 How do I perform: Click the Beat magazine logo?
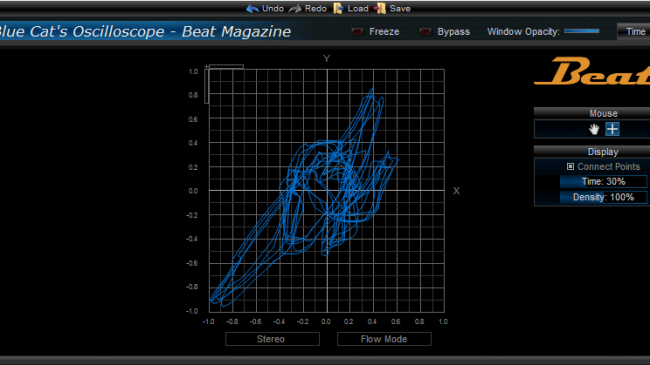[x=593, y=71]
